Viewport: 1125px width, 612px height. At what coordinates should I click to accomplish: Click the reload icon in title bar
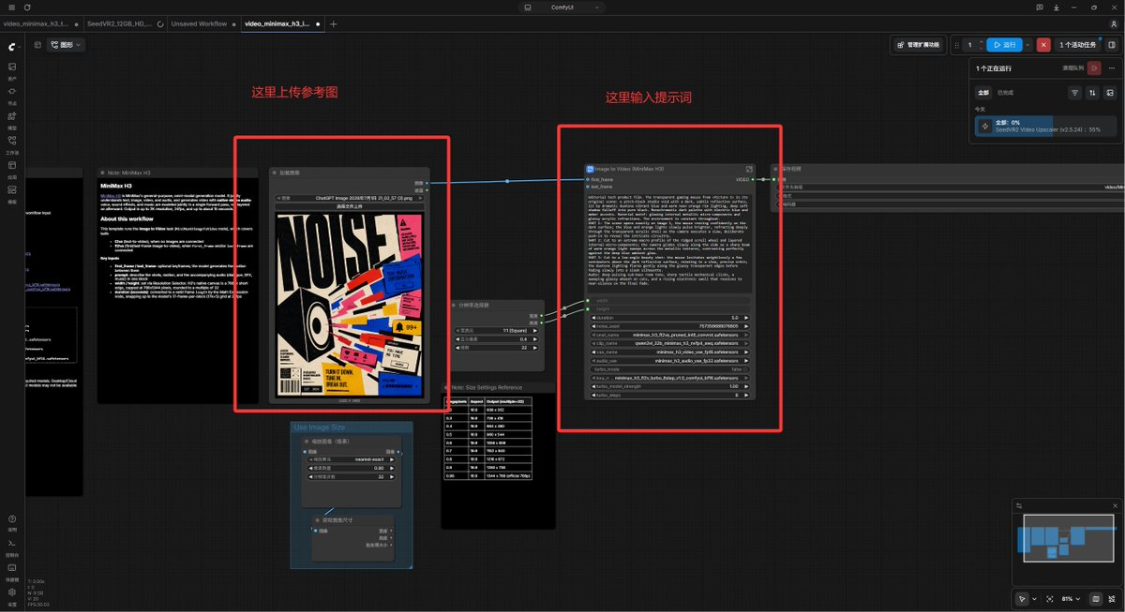coord(27,7)
